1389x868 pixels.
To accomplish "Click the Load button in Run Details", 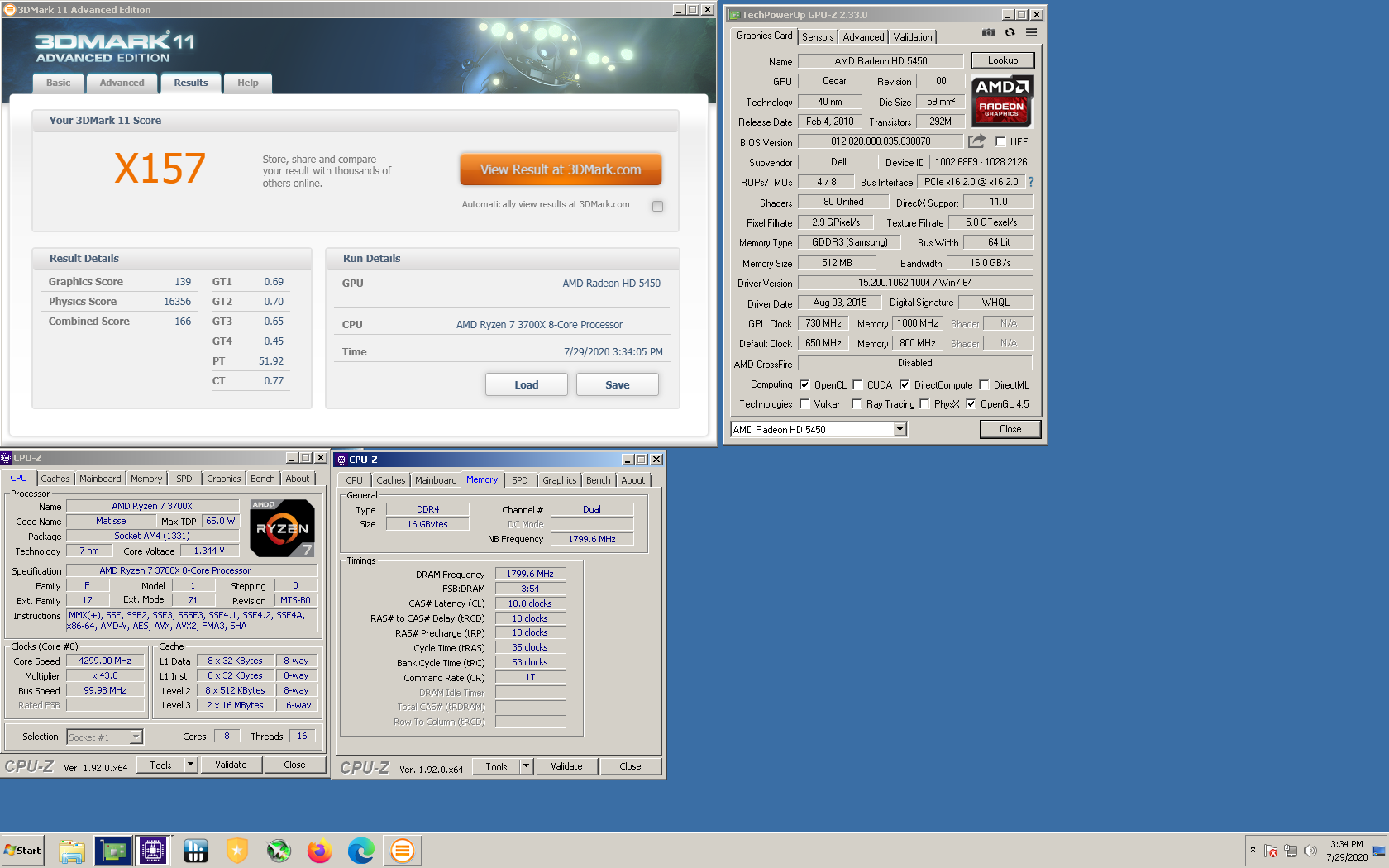I will pos(527,384).
